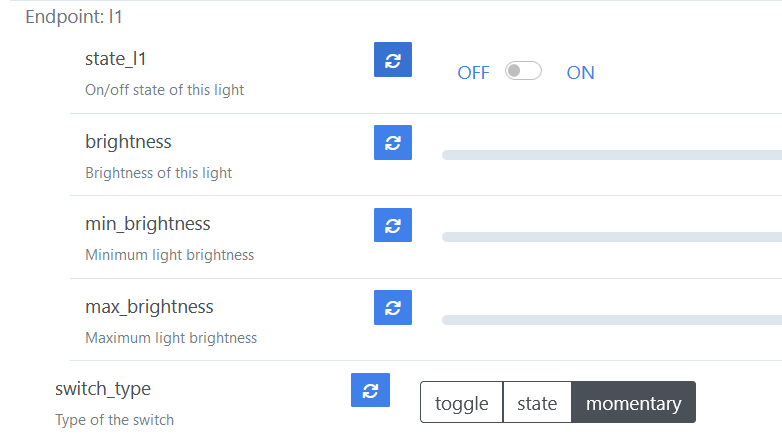Reload the max_brightness value

tap(393, 306)
